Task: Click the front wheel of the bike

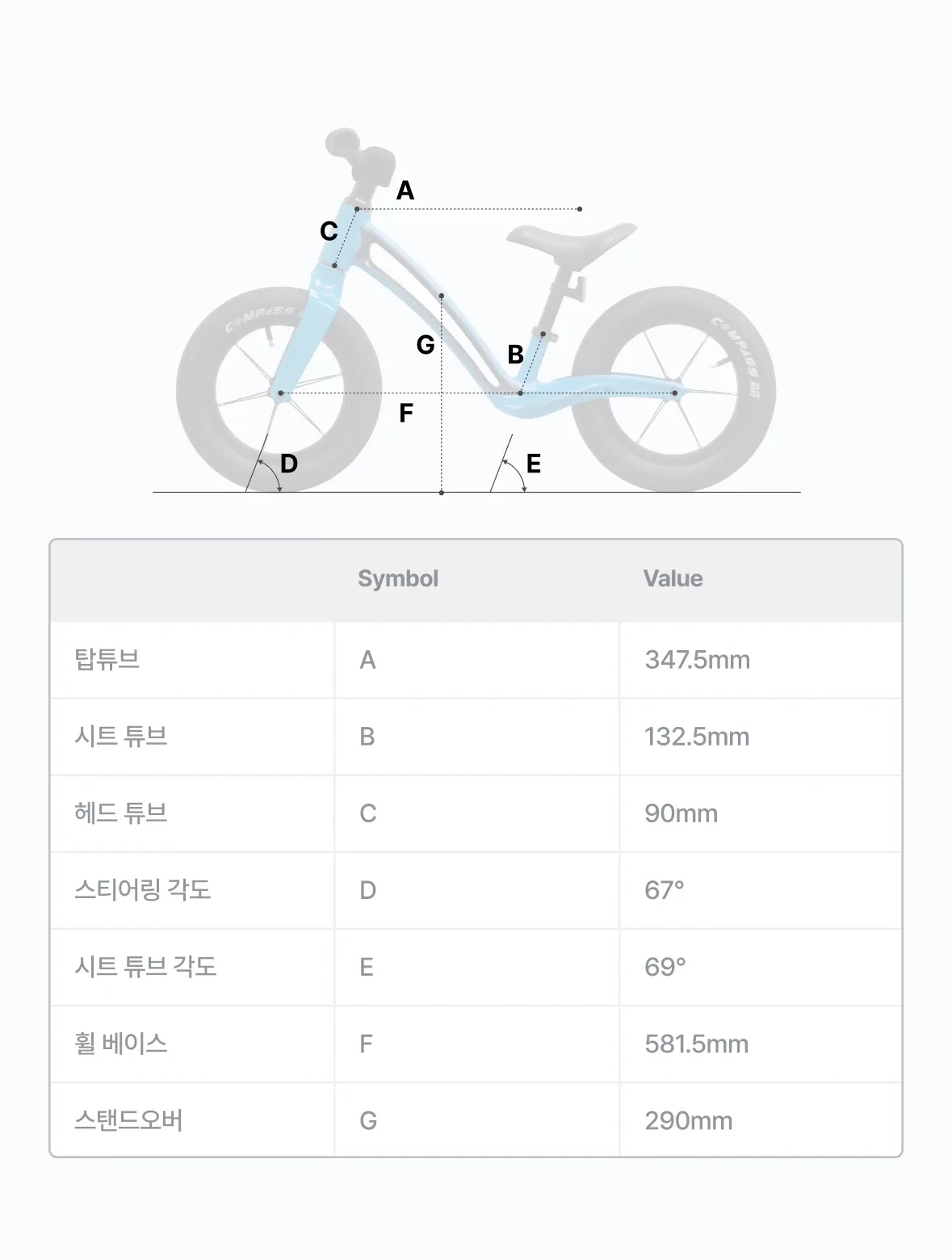Action: tap(279, 388)
